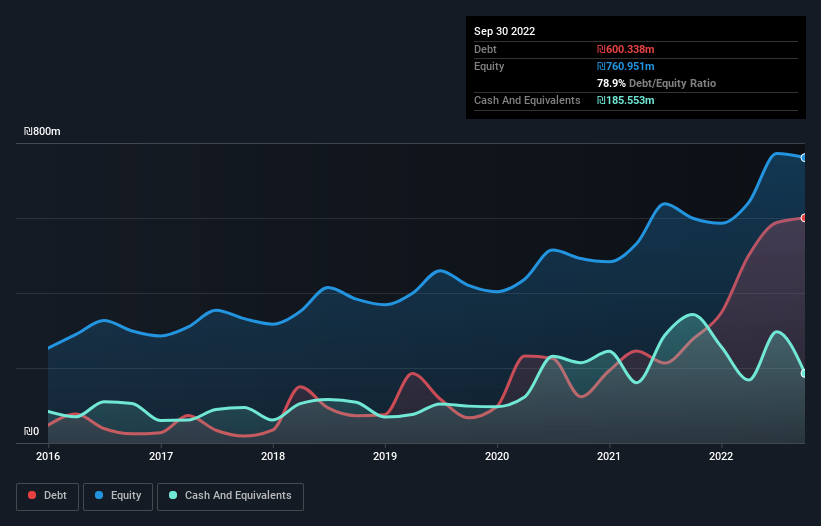Click the ₪185.553m cash value
The width and height of the screenshot is (821, 526).
click(x=626, y=100)
